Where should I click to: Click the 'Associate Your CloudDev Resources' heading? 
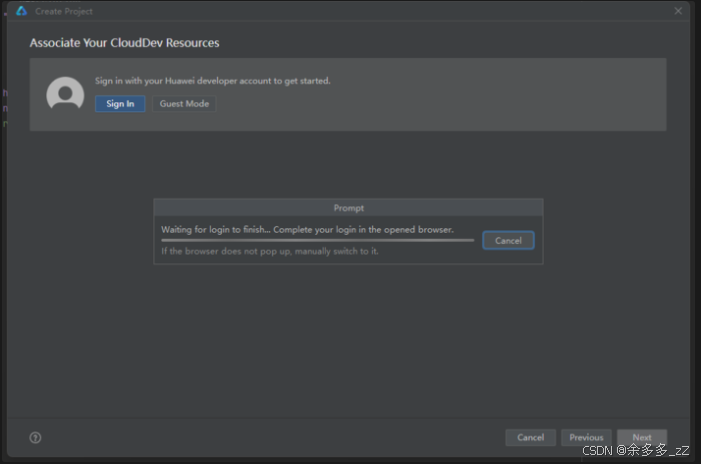coord(124,43)
